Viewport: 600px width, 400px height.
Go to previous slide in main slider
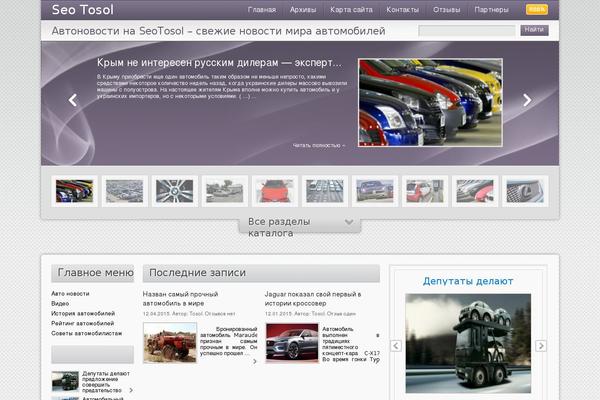tap(73, 100)
